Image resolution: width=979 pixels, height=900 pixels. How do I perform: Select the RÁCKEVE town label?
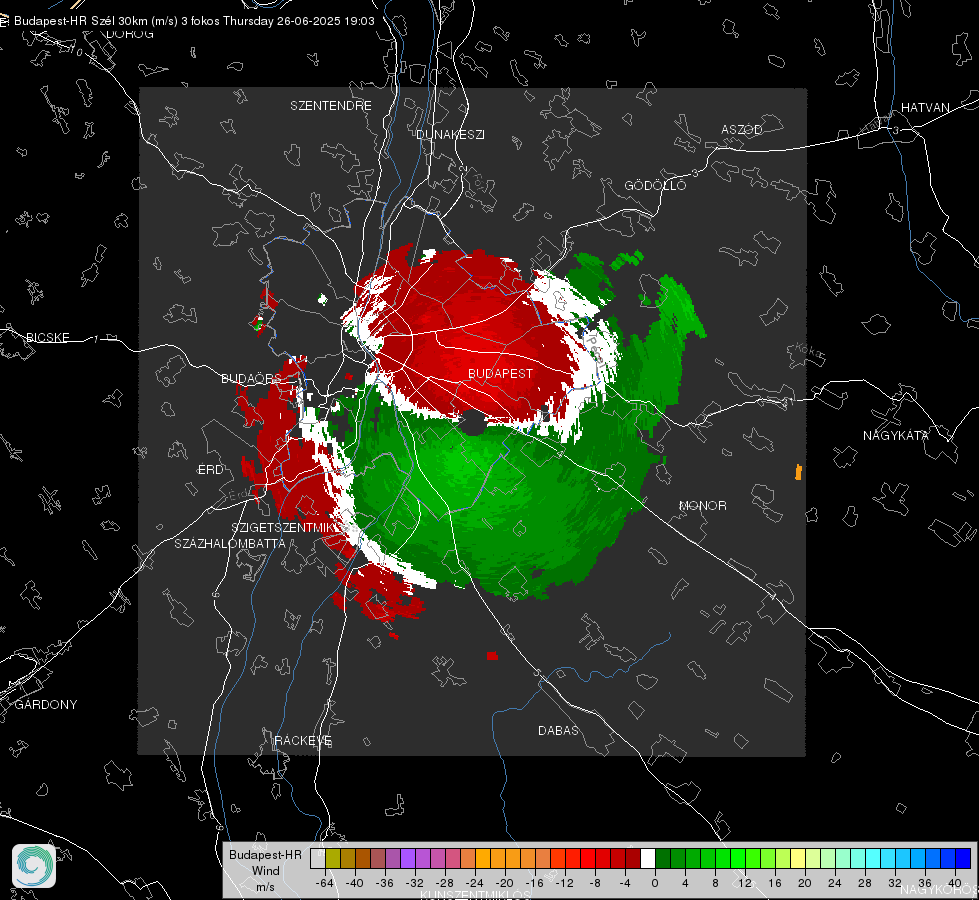303,741
